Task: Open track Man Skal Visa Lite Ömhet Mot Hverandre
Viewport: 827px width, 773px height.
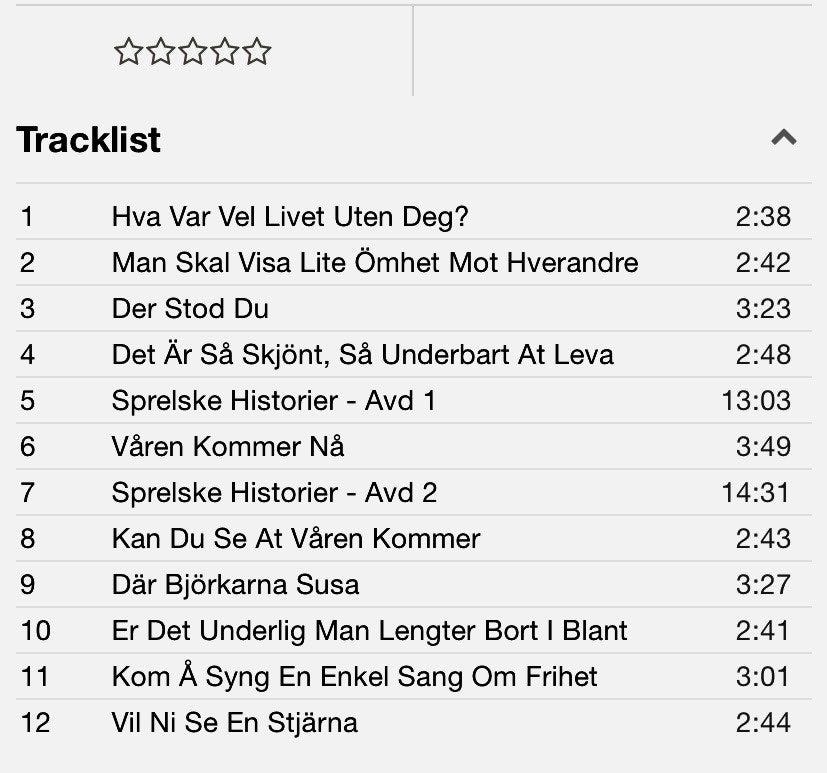Action: point(414,262)
